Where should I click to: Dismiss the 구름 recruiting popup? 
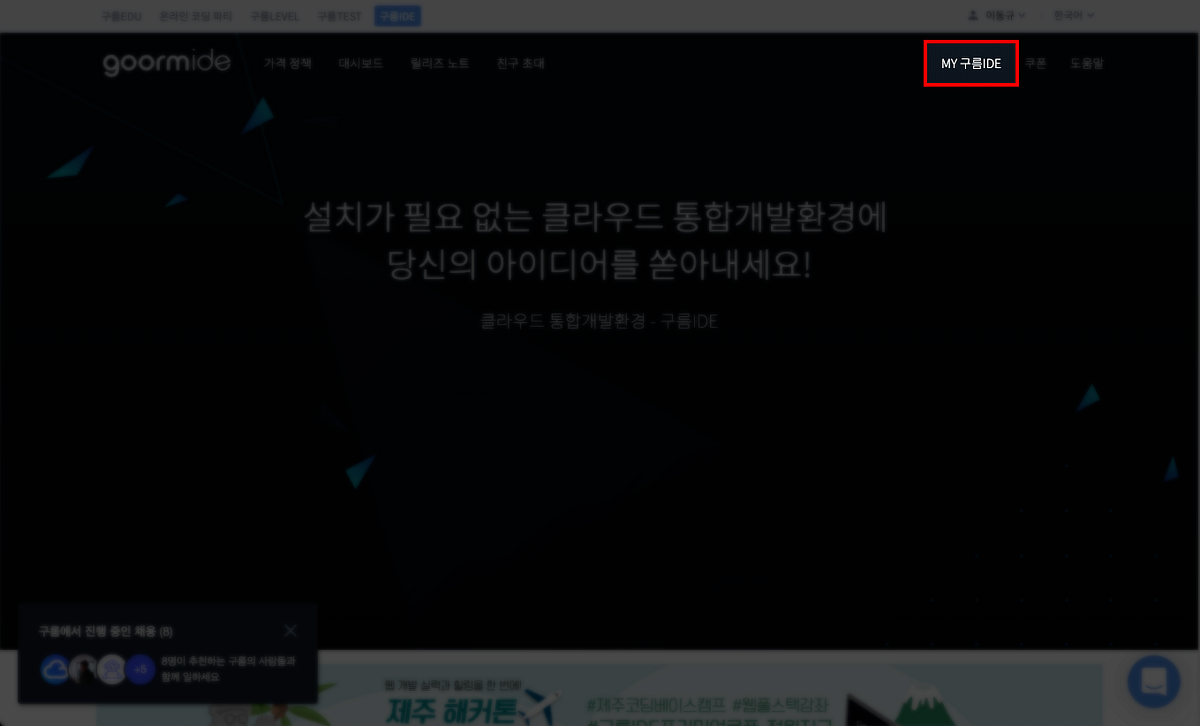tap(290, 630)
